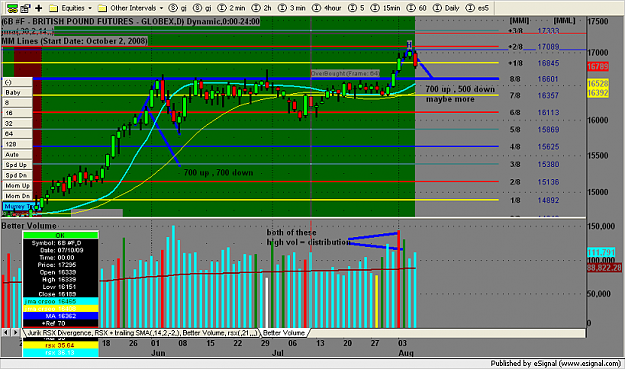
Task: Open the Equities folder dropdown
Action: [70, 8]
